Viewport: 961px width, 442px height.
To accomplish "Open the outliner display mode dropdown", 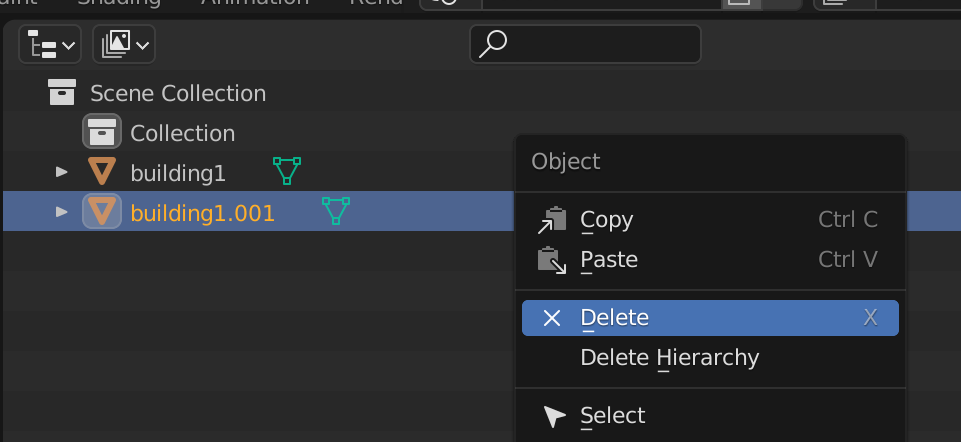I will point(50,44).
